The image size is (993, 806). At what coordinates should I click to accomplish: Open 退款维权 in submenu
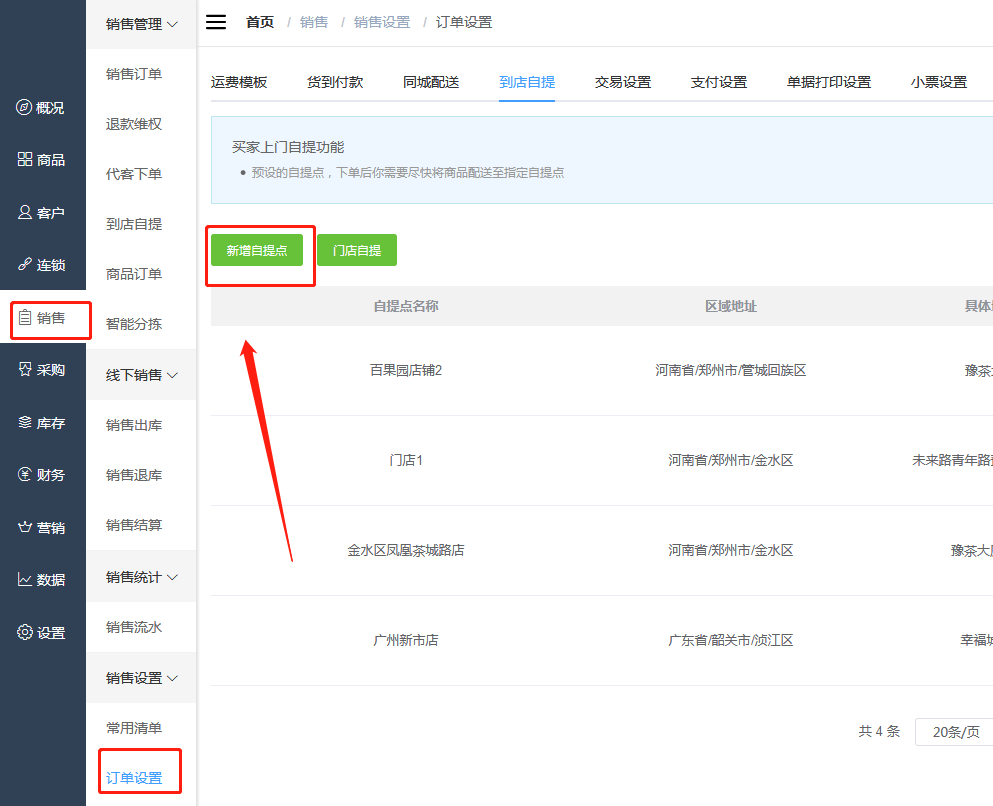[134, 124]
